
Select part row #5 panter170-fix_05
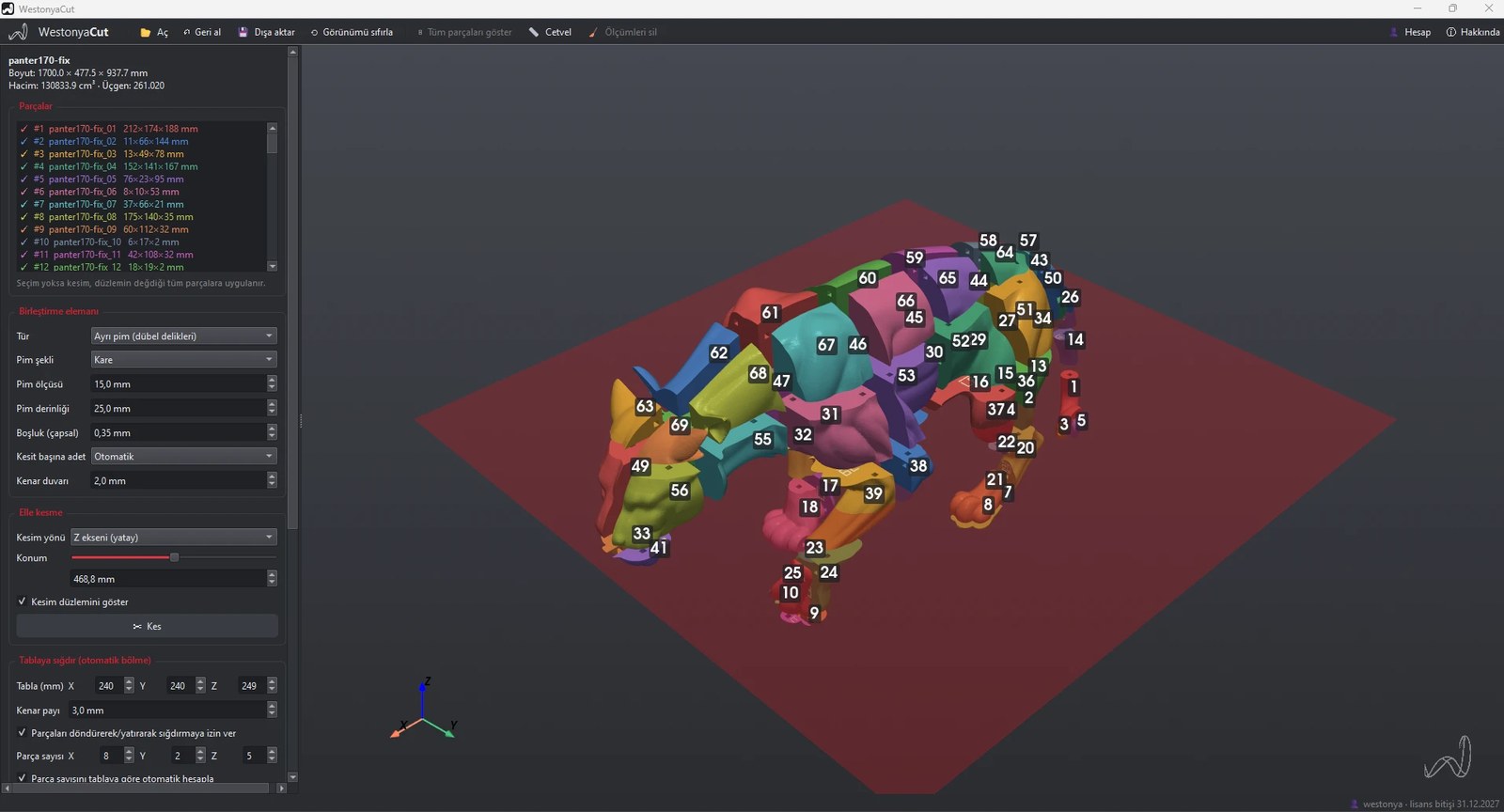(x=143, y=180)
